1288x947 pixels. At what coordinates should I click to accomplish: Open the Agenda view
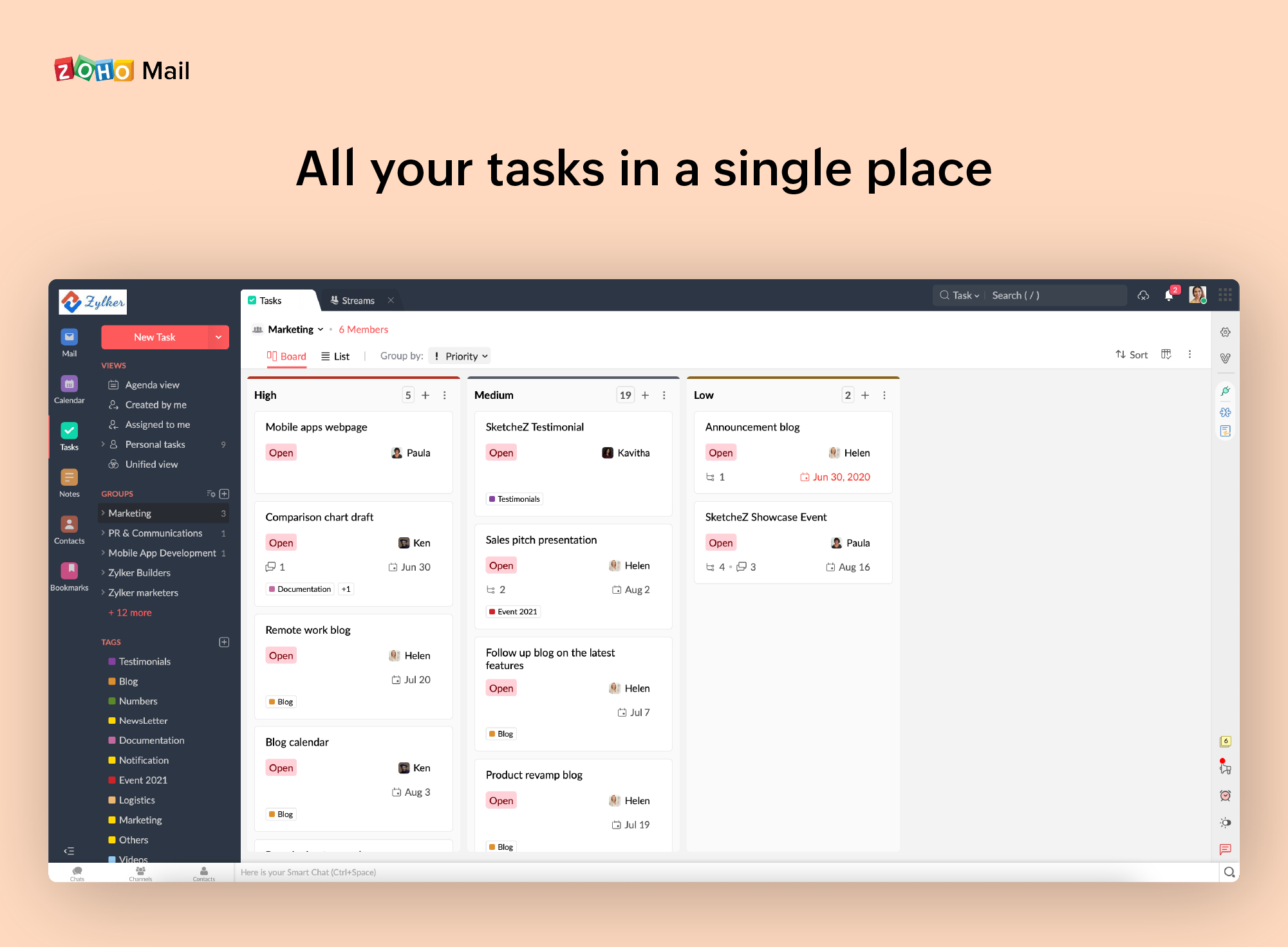(x=152, y=385)
